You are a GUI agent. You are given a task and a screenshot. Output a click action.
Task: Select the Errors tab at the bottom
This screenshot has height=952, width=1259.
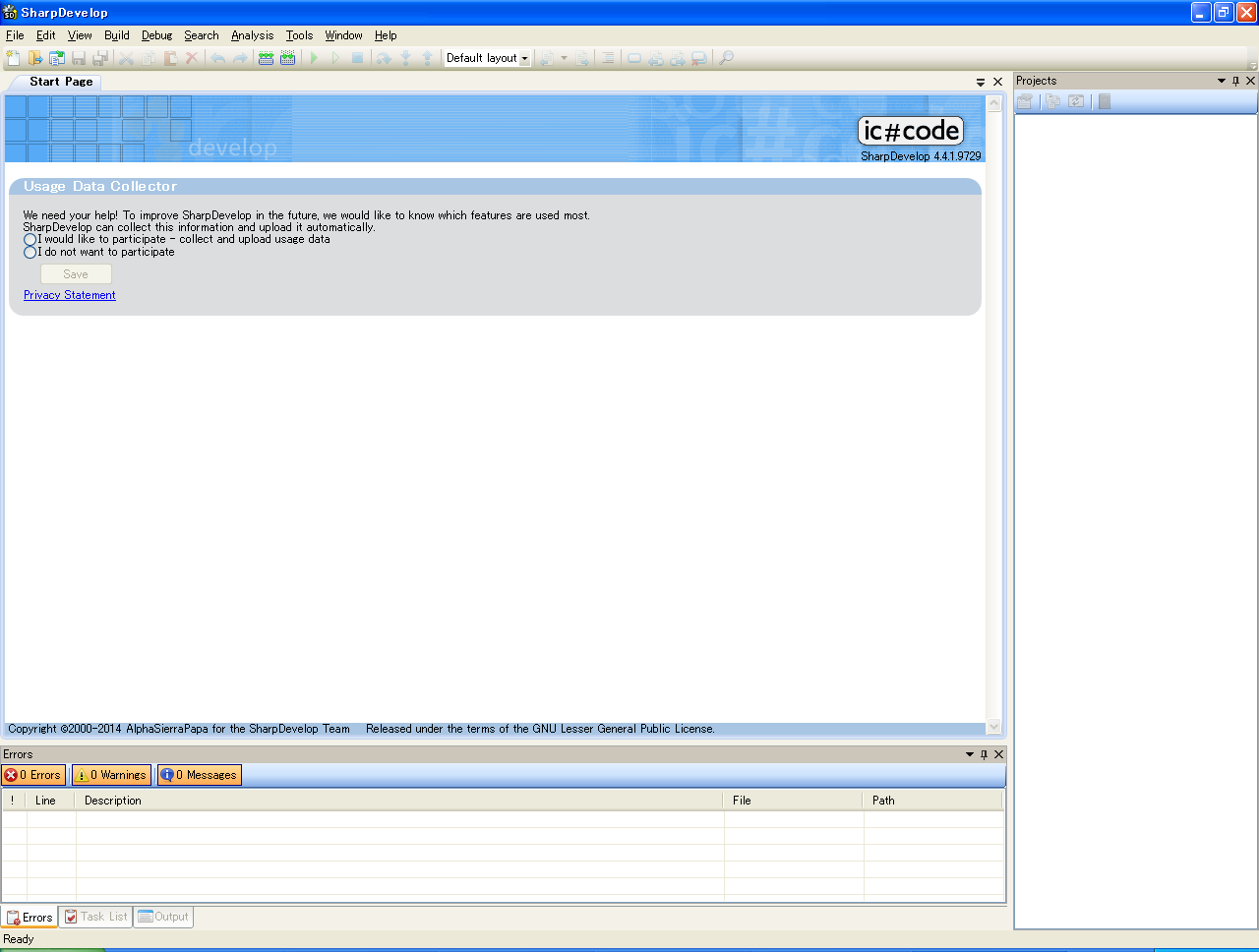[x=30, y=918]
